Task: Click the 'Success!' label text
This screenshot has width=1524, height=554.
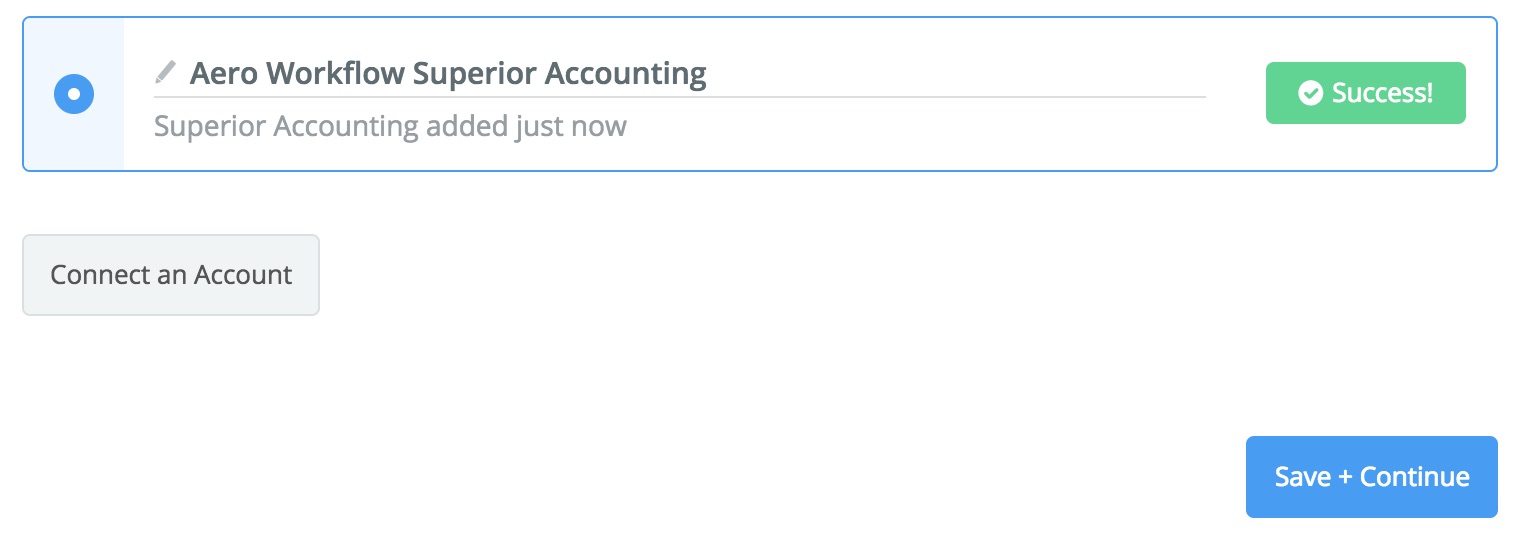Action: click(1382, 93)
